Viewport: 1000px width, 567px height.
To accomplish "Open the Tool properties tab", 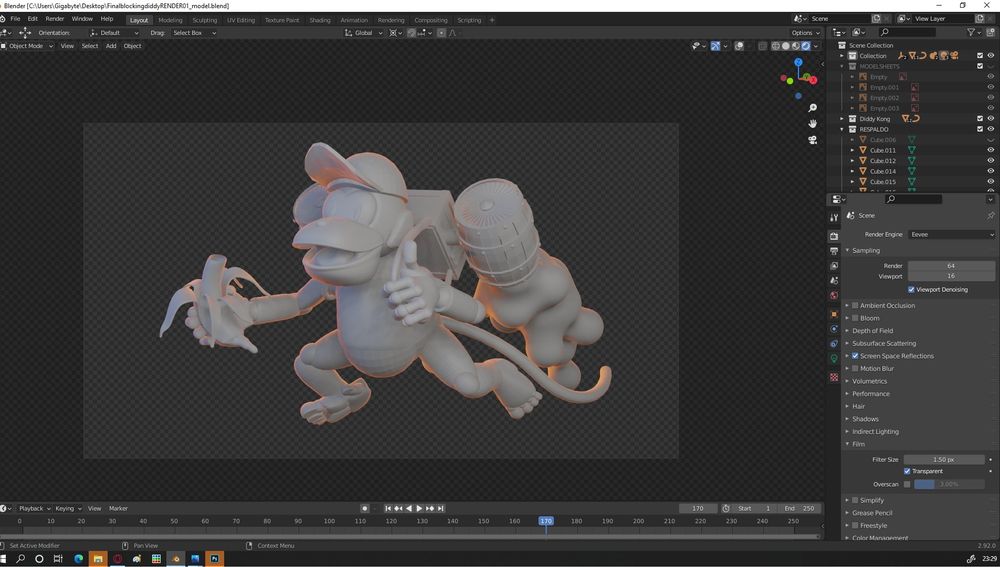I will pos(834,218).
